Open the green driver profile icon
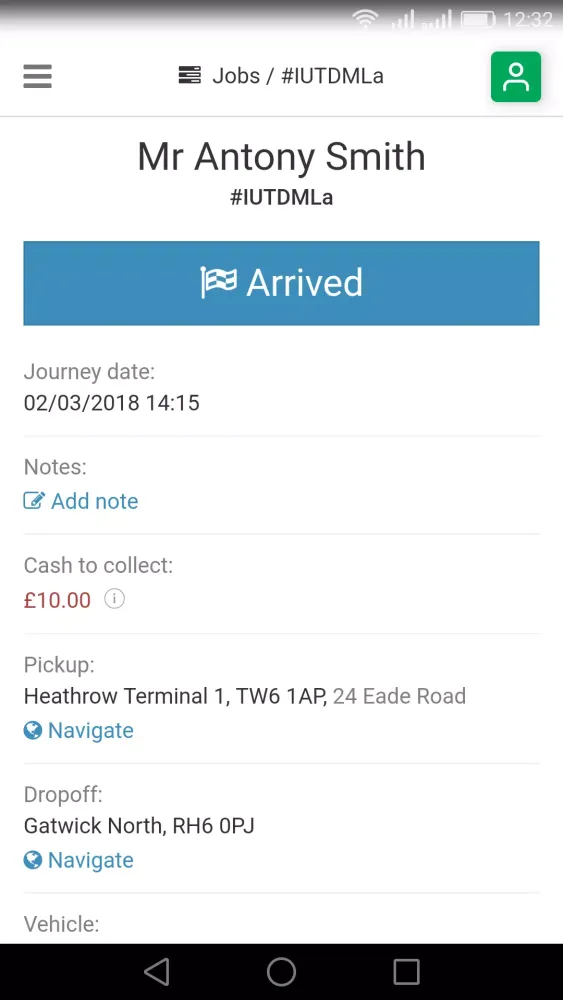 click(x=516, y=77)
